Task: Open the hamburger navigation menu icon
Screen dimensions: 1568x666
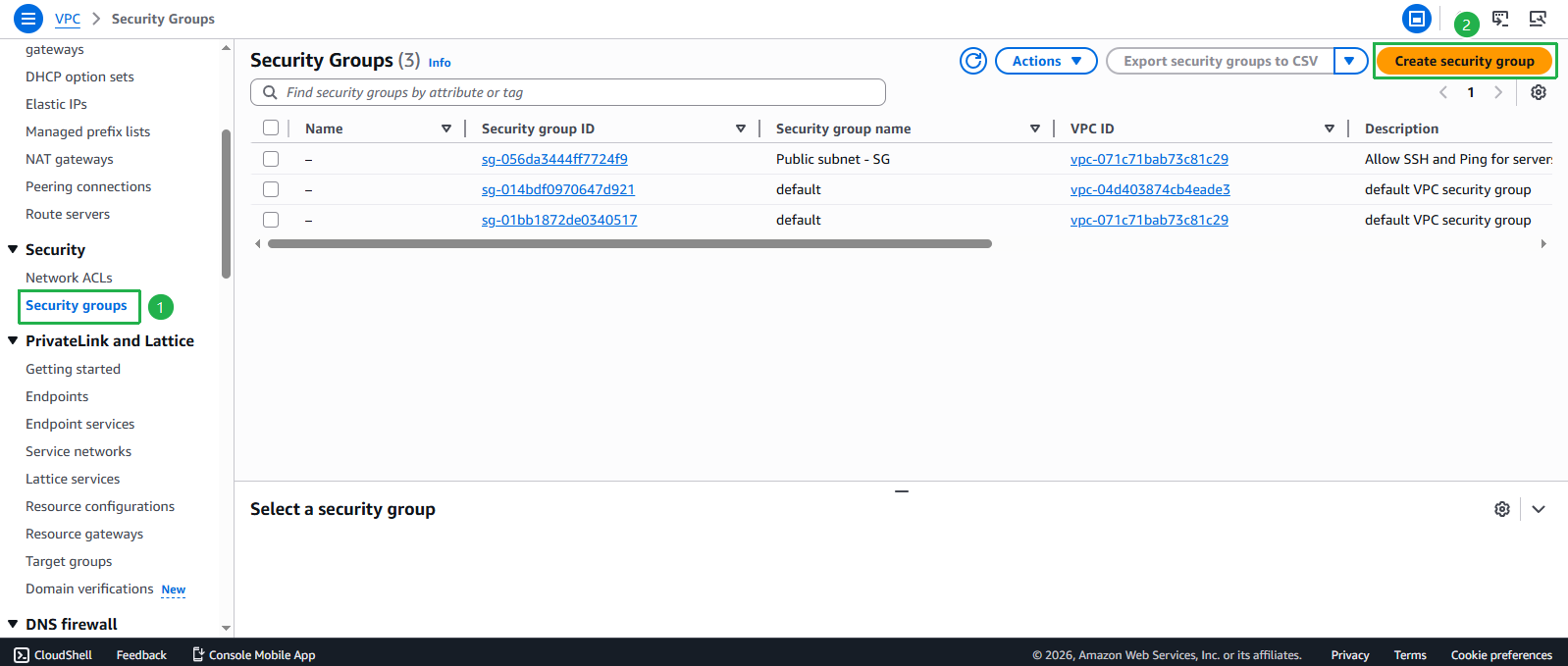Action: [28, 19]
